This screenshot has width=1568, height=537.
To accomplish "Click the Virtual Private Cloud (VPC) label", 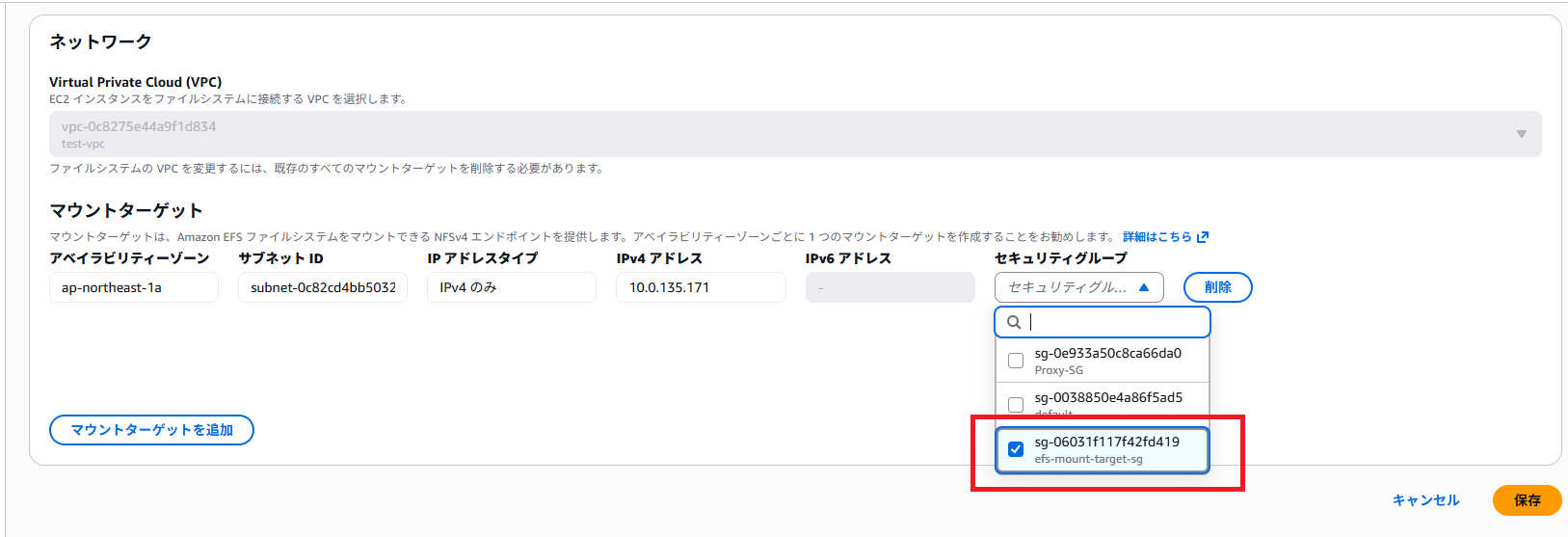I will pos(136,82).
